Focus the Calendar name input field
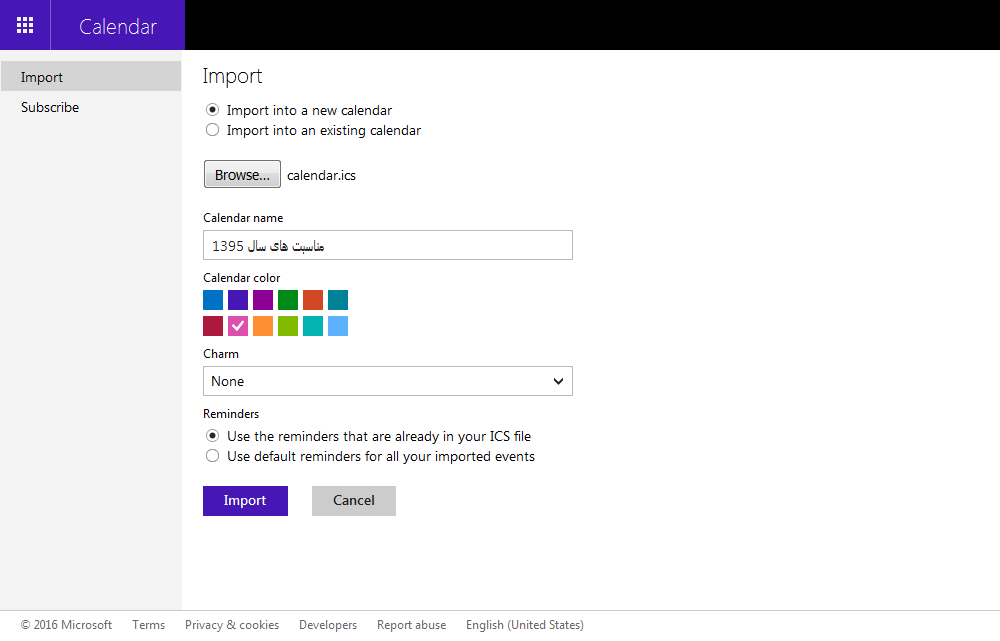Image resolution: width=1000 pixels, height=641 pixels. [388, 245]
